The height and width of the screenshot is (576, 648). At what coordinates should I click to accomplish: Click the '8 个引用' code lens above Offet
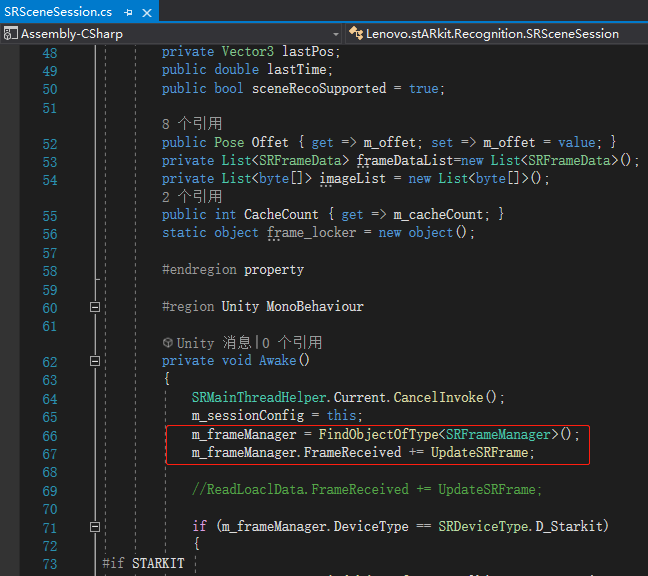click(x=192, y=124)
